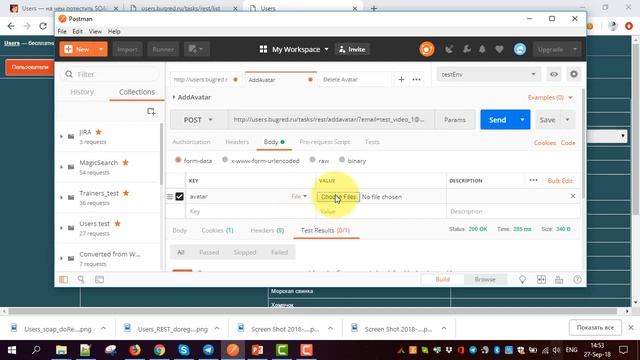
Task: Select binary body type
Action: point(342,160)
